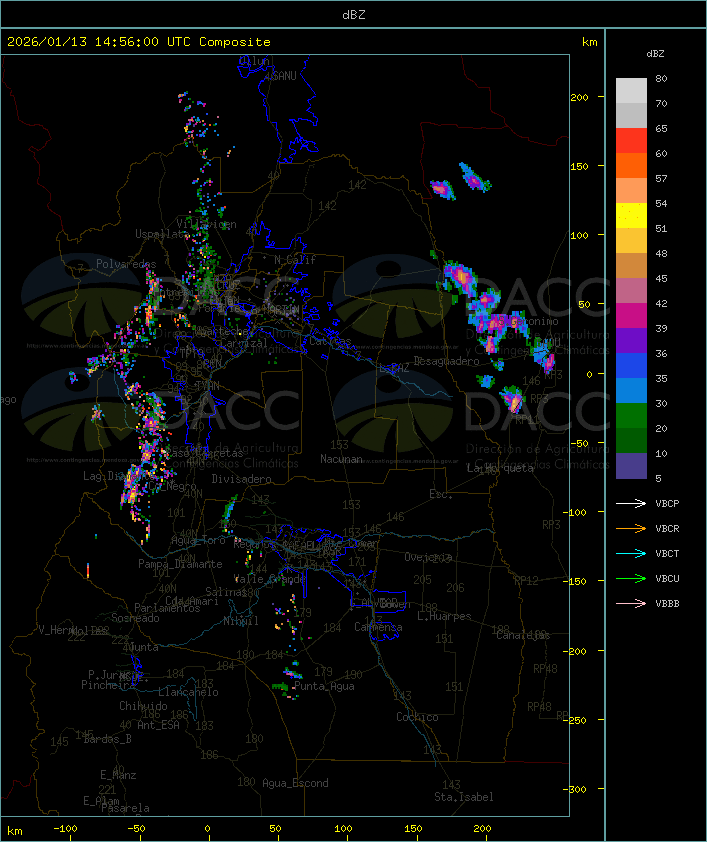Click the -300 tick on the vertical axis
707x842 pixels.
coord(576,789)
